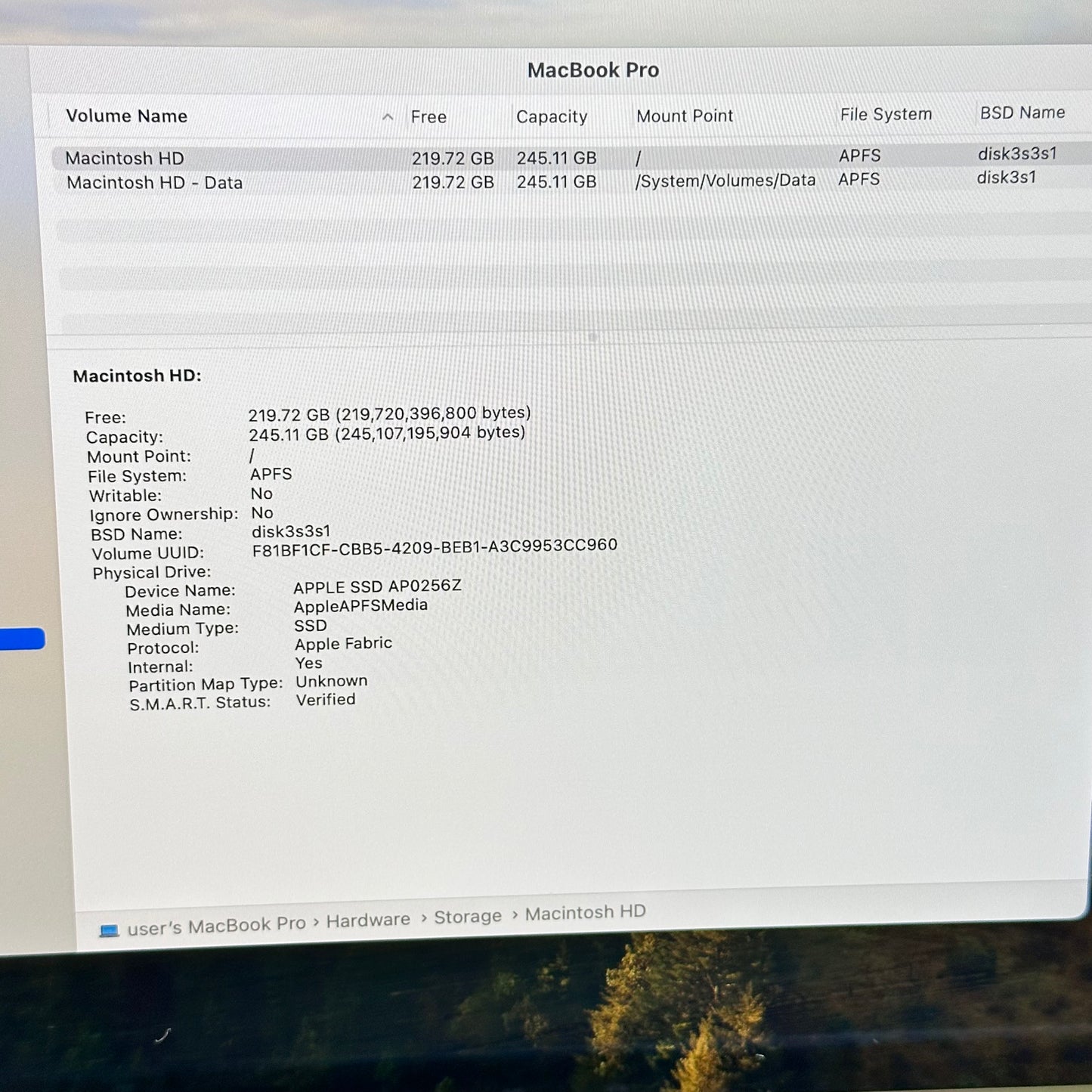Screen dimensions: 1092x1092
Task: Click device name APPLE SSD AP0256Z
Action: [377, 586]
